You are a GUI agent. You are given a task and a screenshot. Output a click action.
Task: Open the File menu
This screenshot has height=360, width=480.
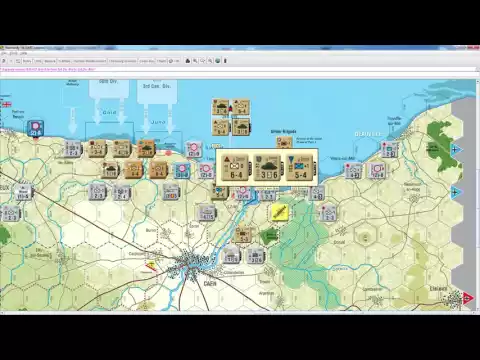point(4,54)
